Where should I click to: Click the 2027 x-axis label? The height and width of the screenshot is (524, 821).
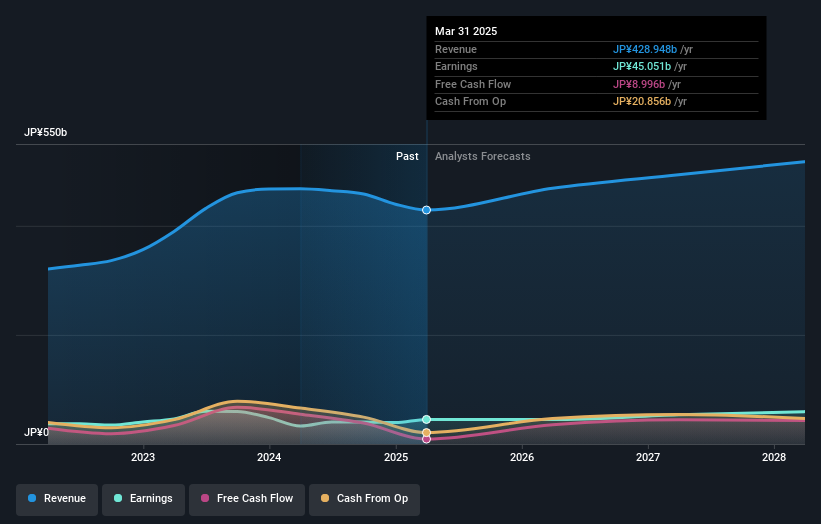[x=648, y=458]
